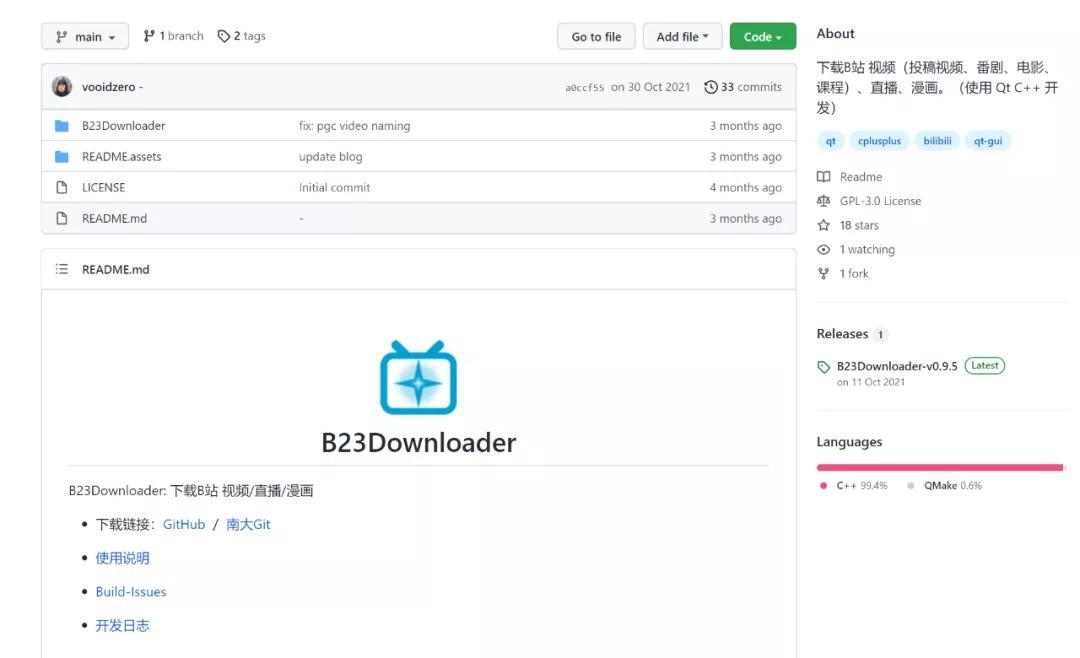
Task: View the 2 tags link
Action: point(242,36)
